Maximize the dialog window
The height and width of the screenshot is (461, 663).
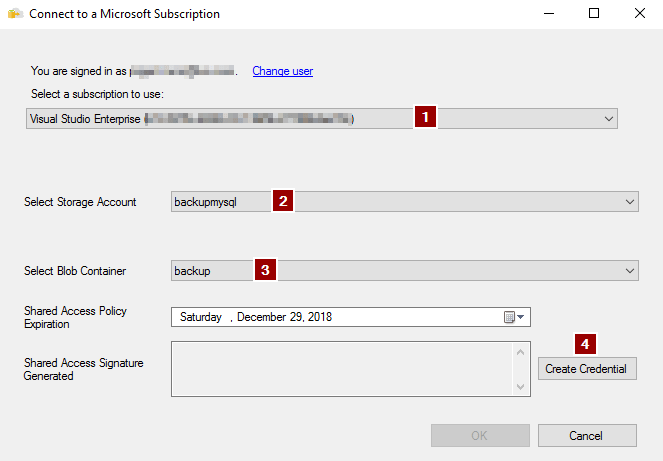(594, 14)
